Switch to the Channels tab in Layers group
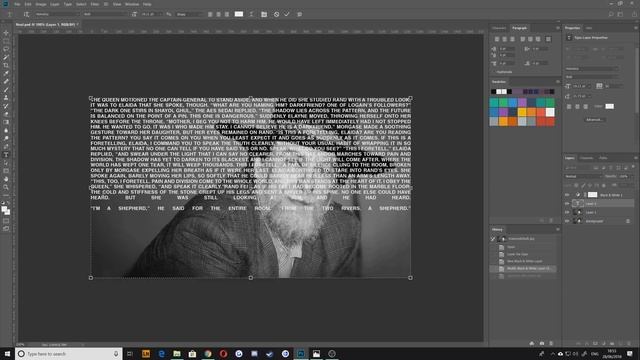The height and width of the screenshot is (360, 640). 587,158
